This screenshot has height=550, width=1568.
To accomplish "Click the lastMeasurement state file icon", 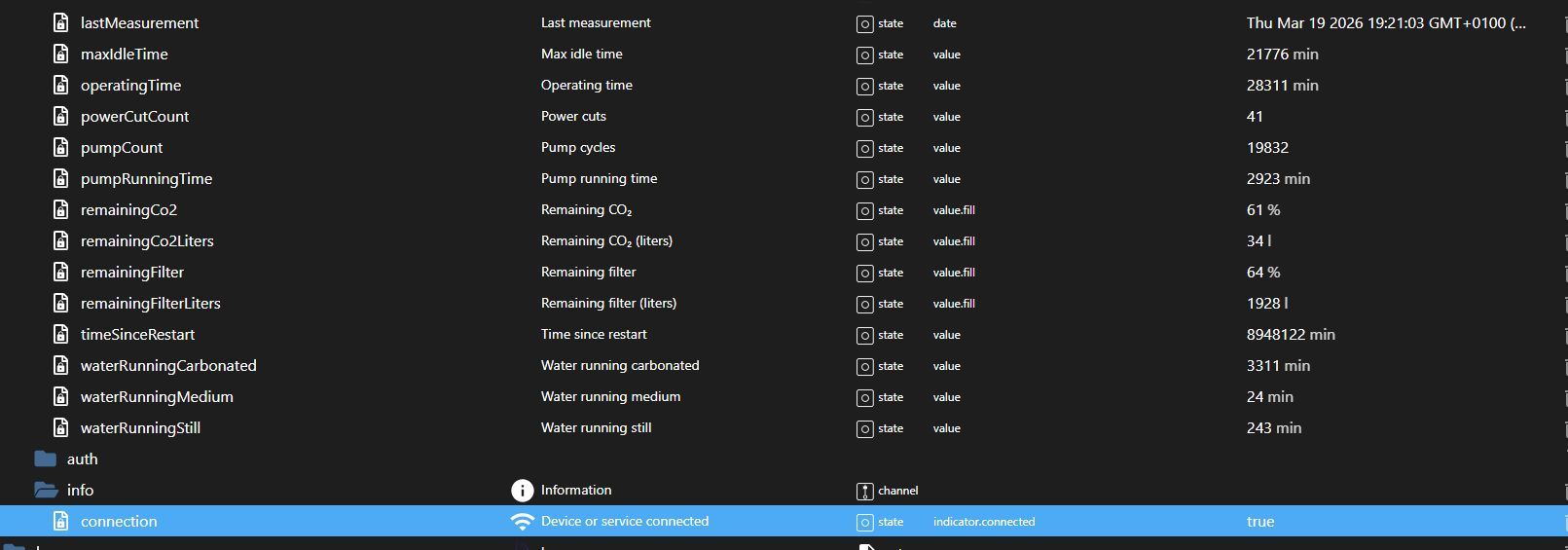I will point(60,23).
